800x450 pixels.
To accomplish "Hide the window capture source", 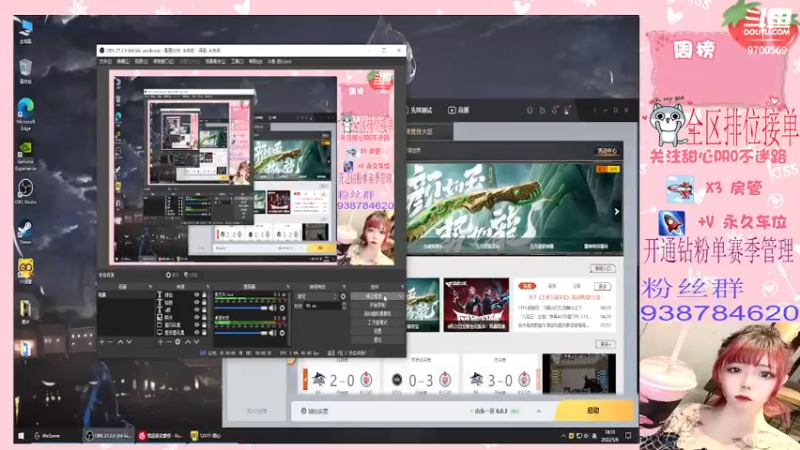I will pos(196,324).
